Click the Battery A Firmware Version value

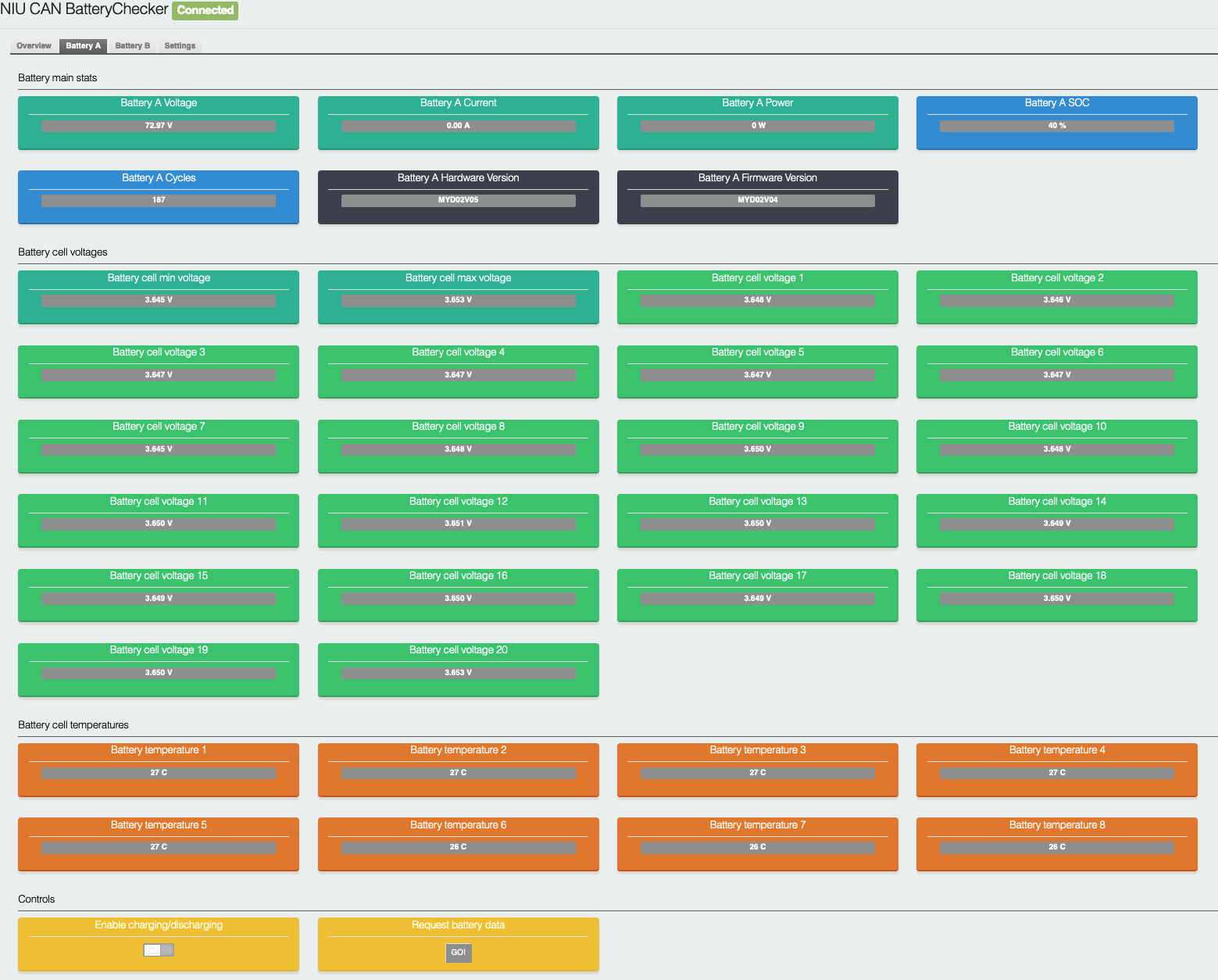pos(757,201)
